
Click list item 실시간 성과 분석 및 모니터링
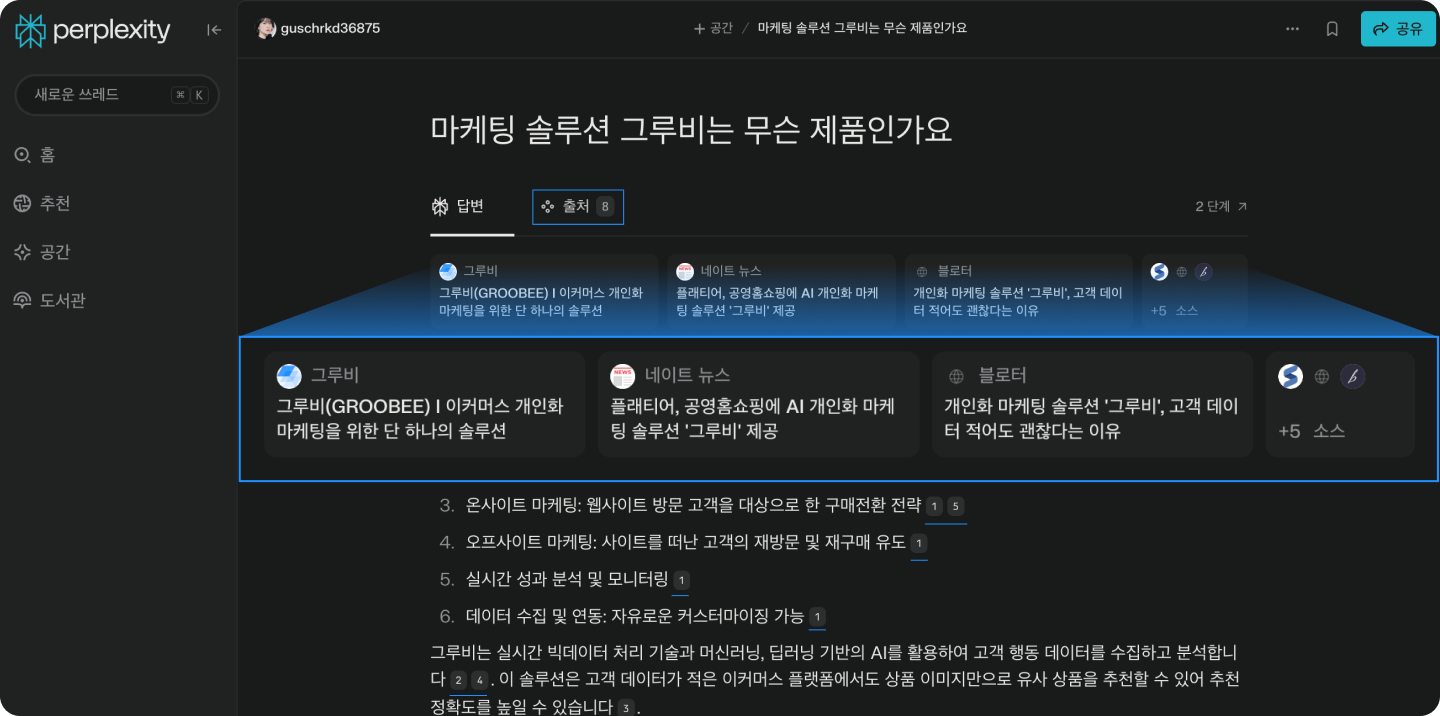566,579
